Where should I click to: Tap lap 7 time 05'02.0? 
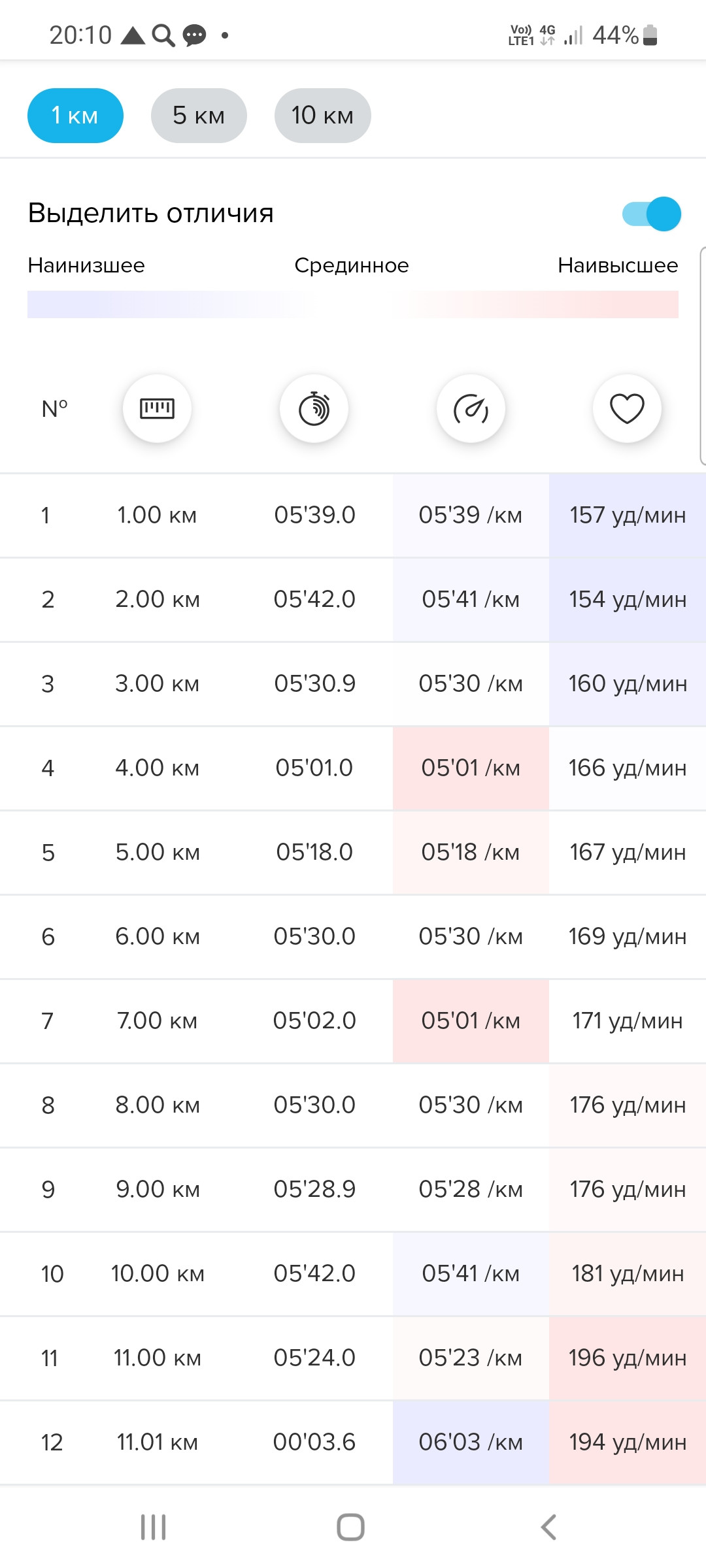coord(314,1021)
